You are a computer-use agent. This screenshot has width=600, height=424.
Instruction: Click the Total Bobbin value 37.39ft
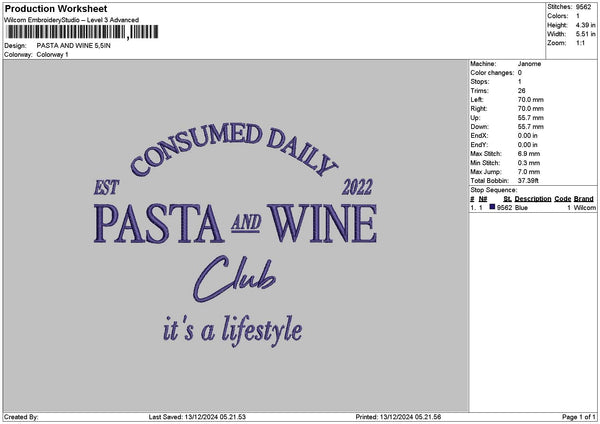coord(528,181)
